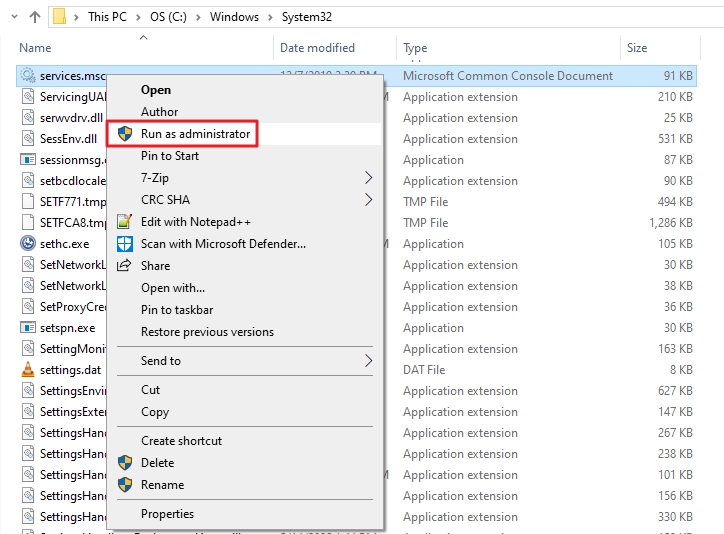Choose Share from the context menu
This screenshot has height=534, width=724.
155,266
